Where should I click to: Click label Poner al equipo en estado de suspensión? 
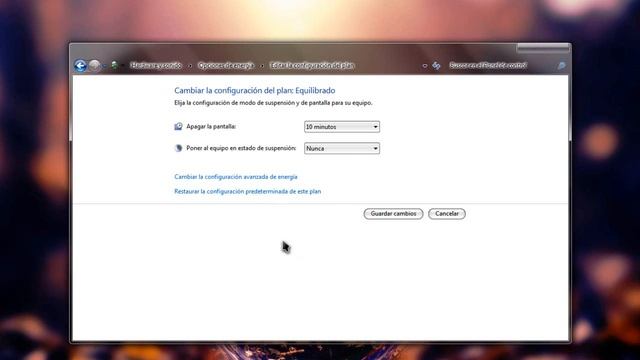(x=241, y=148)
